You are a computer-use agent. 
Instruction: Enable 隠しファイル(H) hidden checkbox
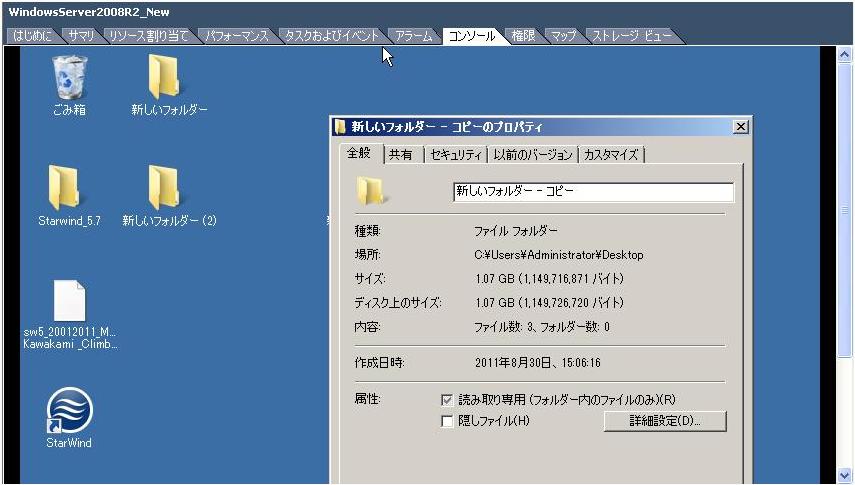(447, 421)
